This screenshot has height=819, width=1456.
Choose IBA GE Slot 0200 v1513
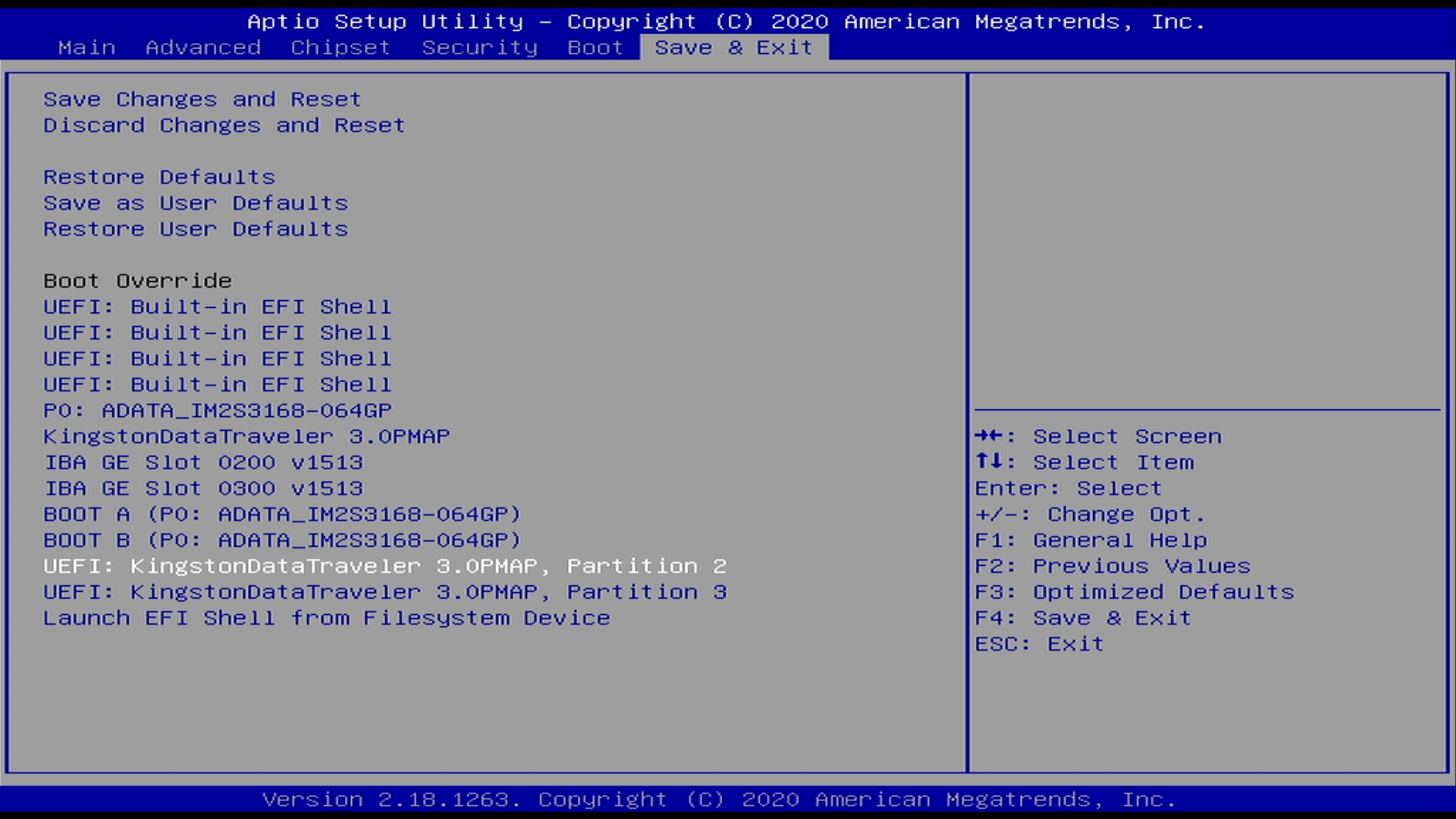[203, 463]
